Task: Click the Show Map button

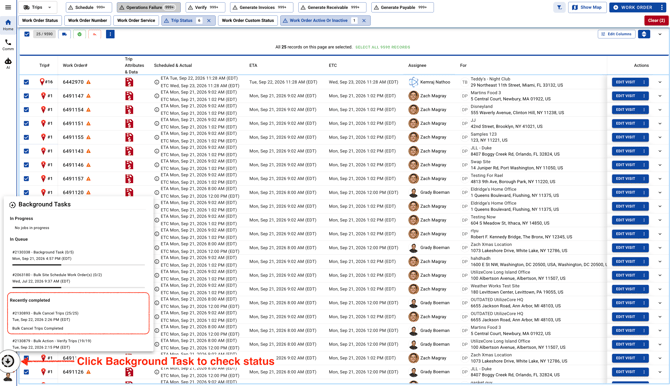Action: pyautogui.click(x=587, y=7)
